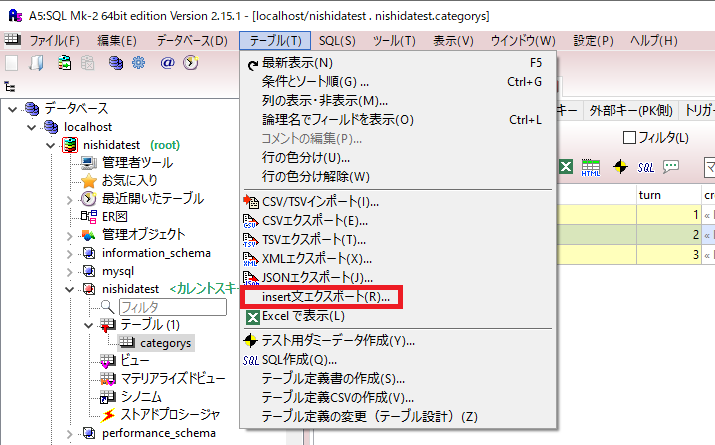Expand 最近開いたテーブル tree node

click(x=69, y=200)
